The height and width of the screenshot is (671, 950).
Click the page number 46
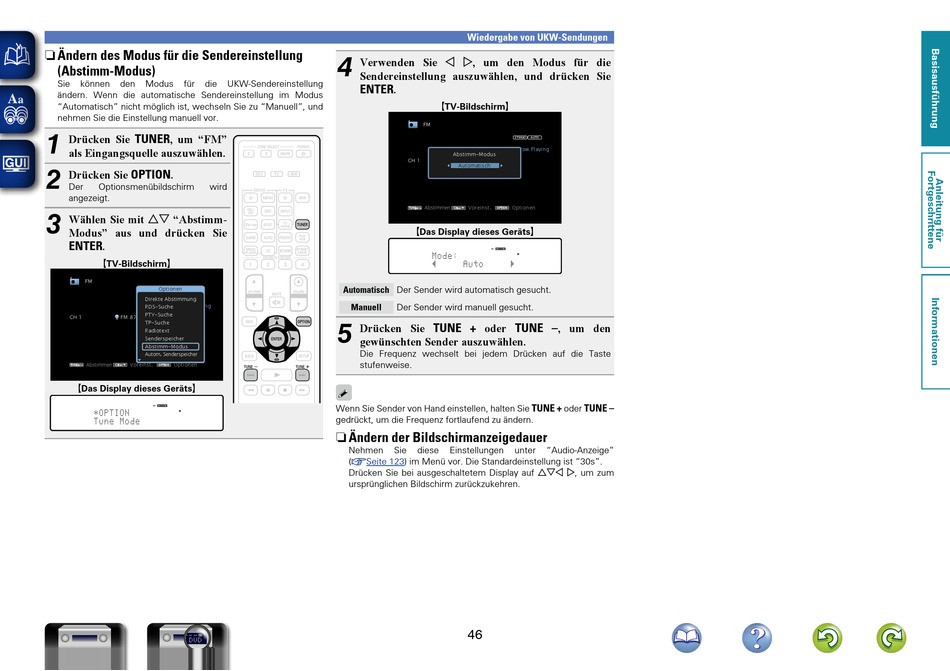click(475, 635)
